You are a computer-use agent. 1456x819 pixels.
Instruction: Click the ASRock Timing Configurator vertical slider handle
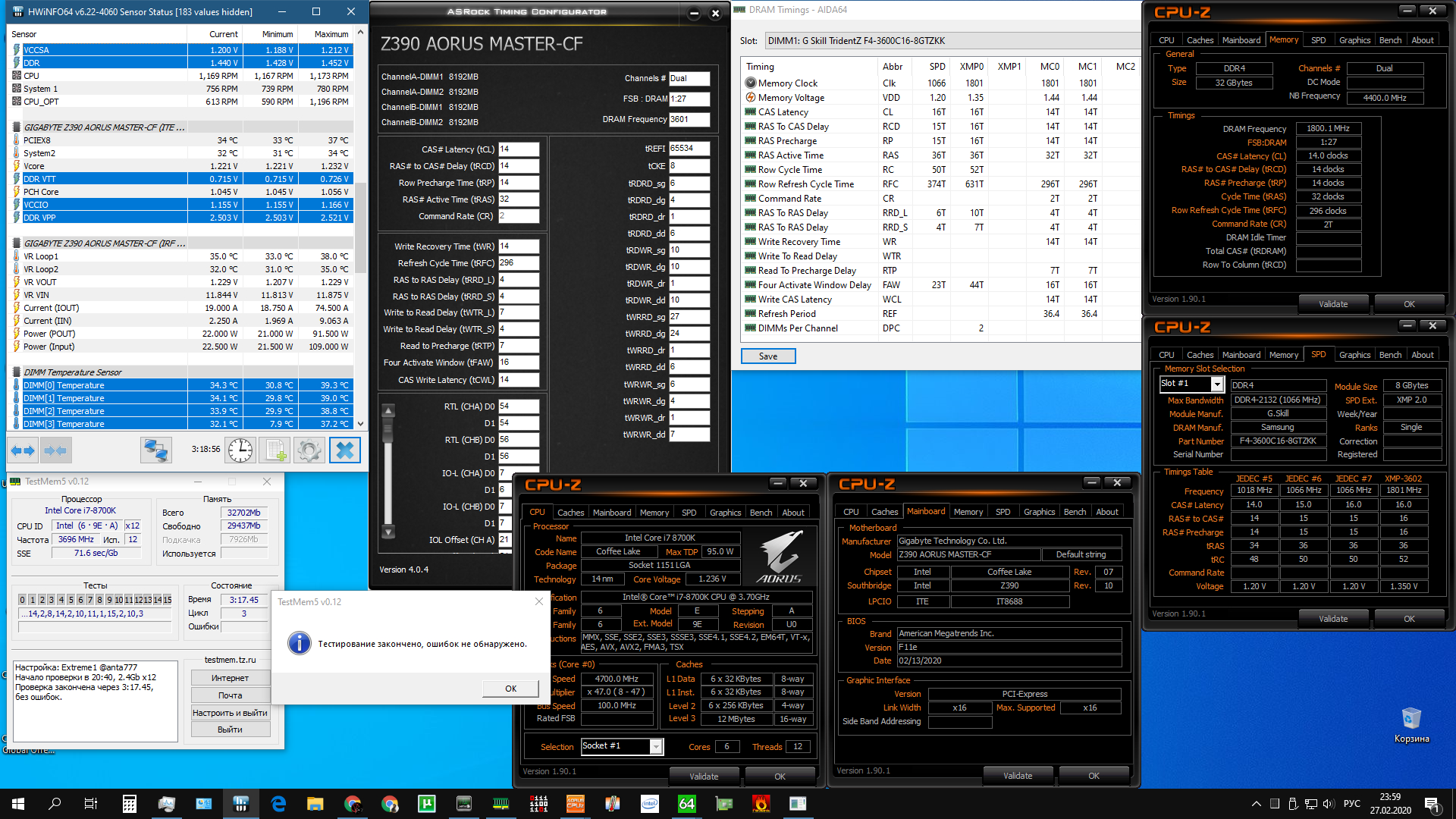click(x=388, y=428)
